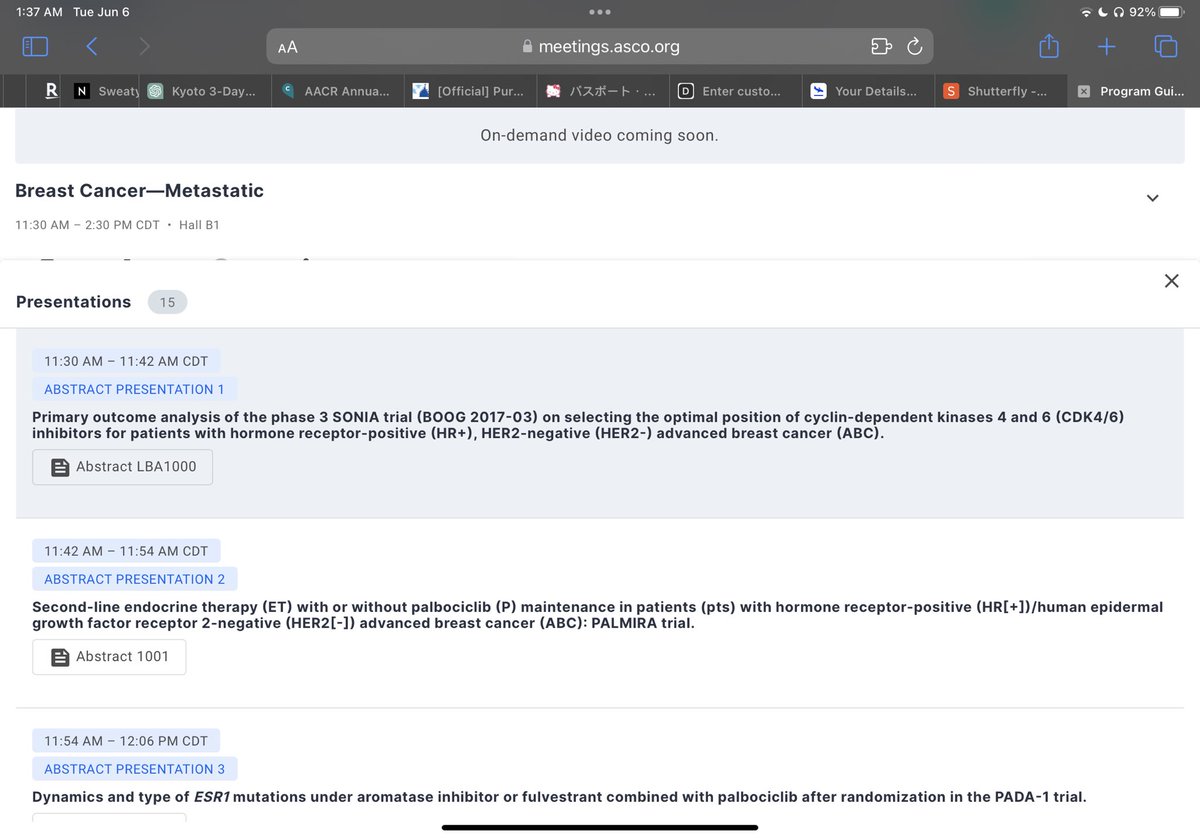Switch to the [Official] Pur... tab
This screenshot has width=1200, height=838.
pyautogui.click(x=470, y=91)
